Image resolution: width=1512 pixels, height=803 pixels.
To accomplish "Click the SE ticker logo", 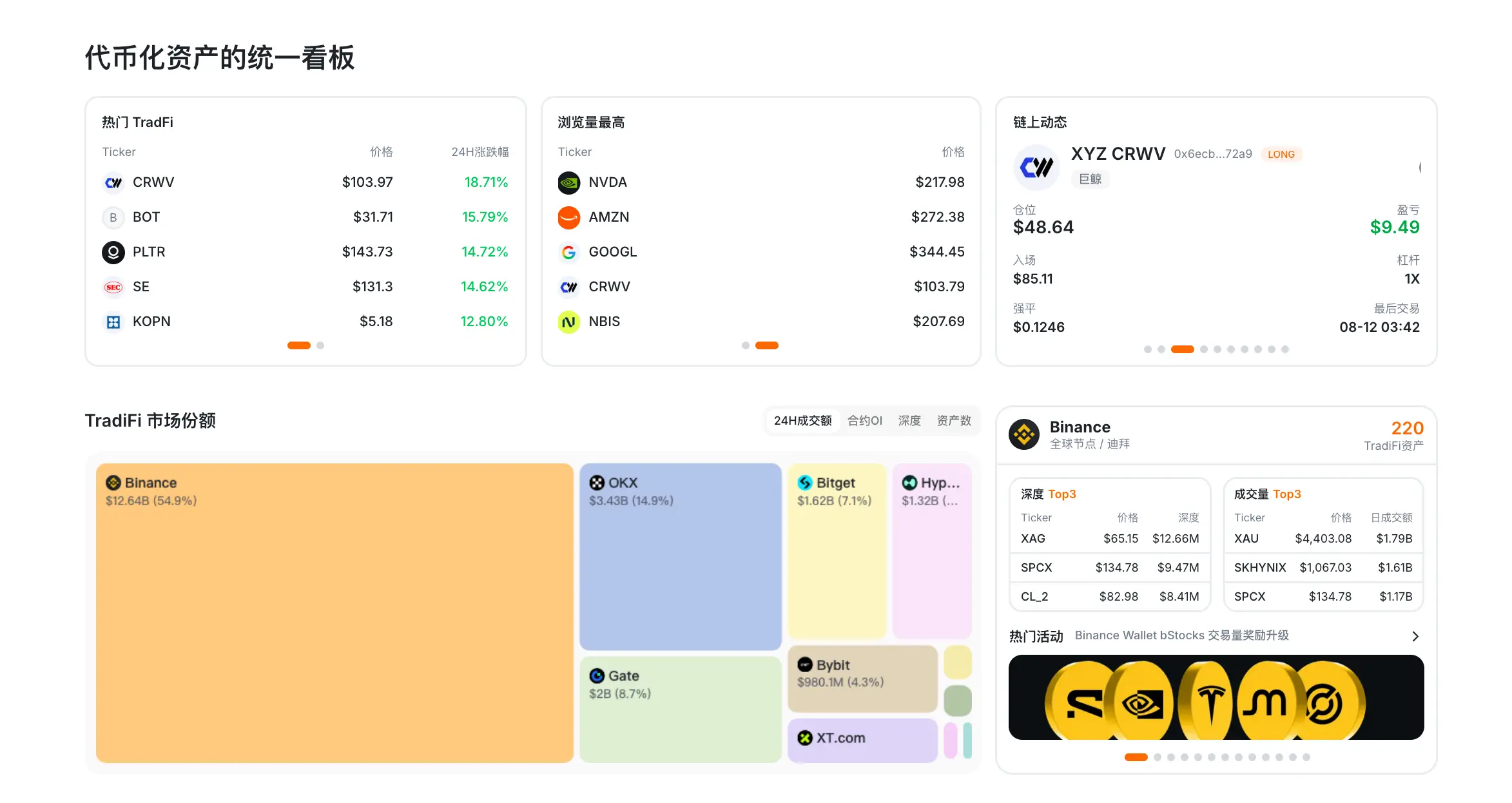I will pos(113,287).
